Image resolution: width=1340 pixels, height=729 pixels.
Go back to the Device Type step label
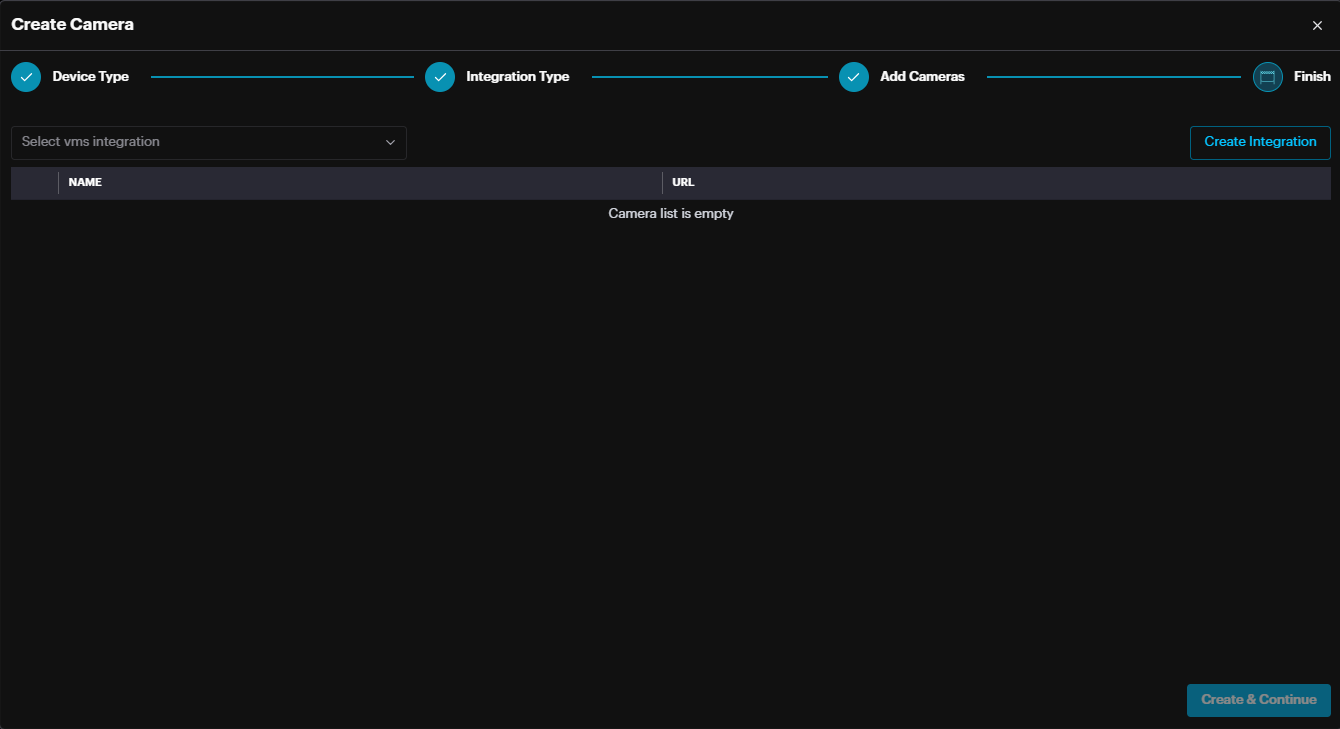tap(90, 77)
